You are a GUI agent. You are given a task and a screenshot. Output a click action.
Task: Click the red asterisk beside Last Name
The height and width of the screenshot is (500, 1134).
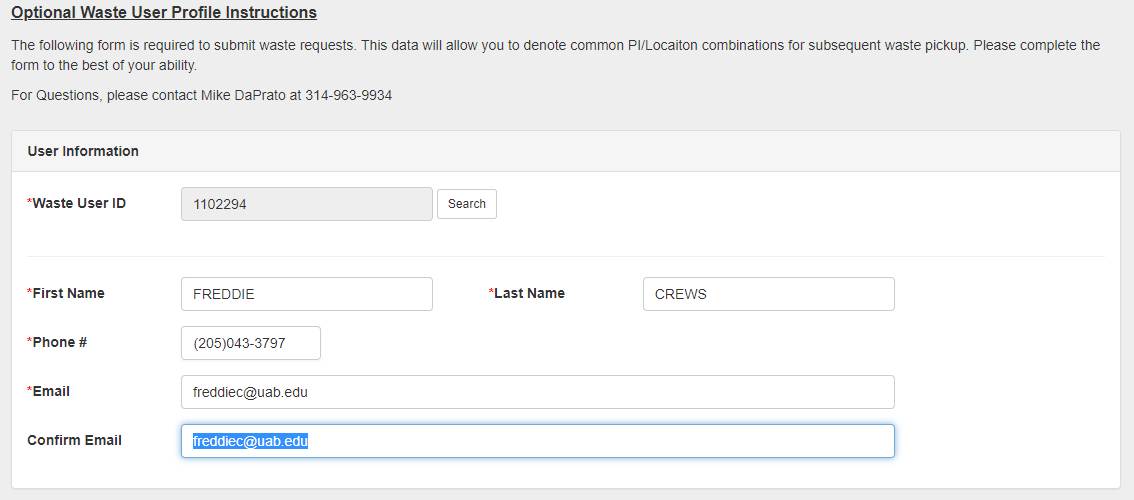pyautogui.click(x=491, y=292)
